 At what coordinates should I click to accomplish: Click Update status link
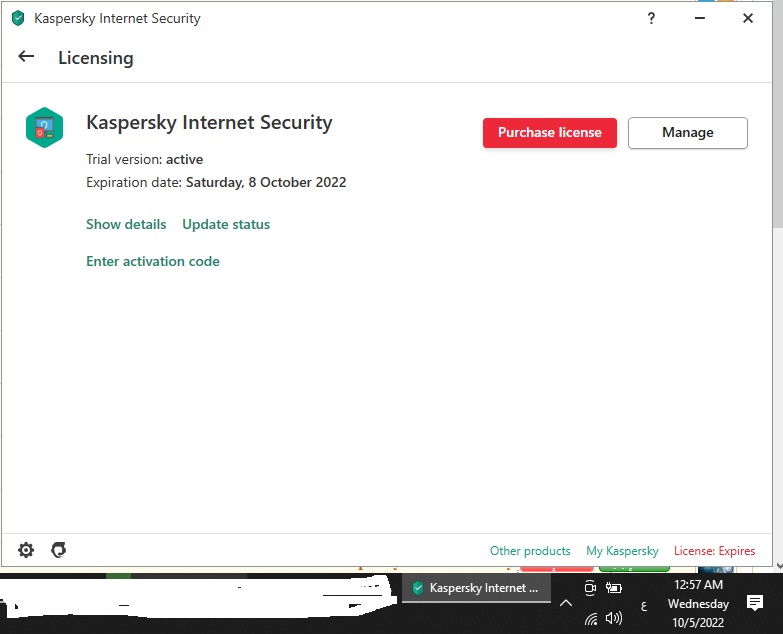(226, 224)
